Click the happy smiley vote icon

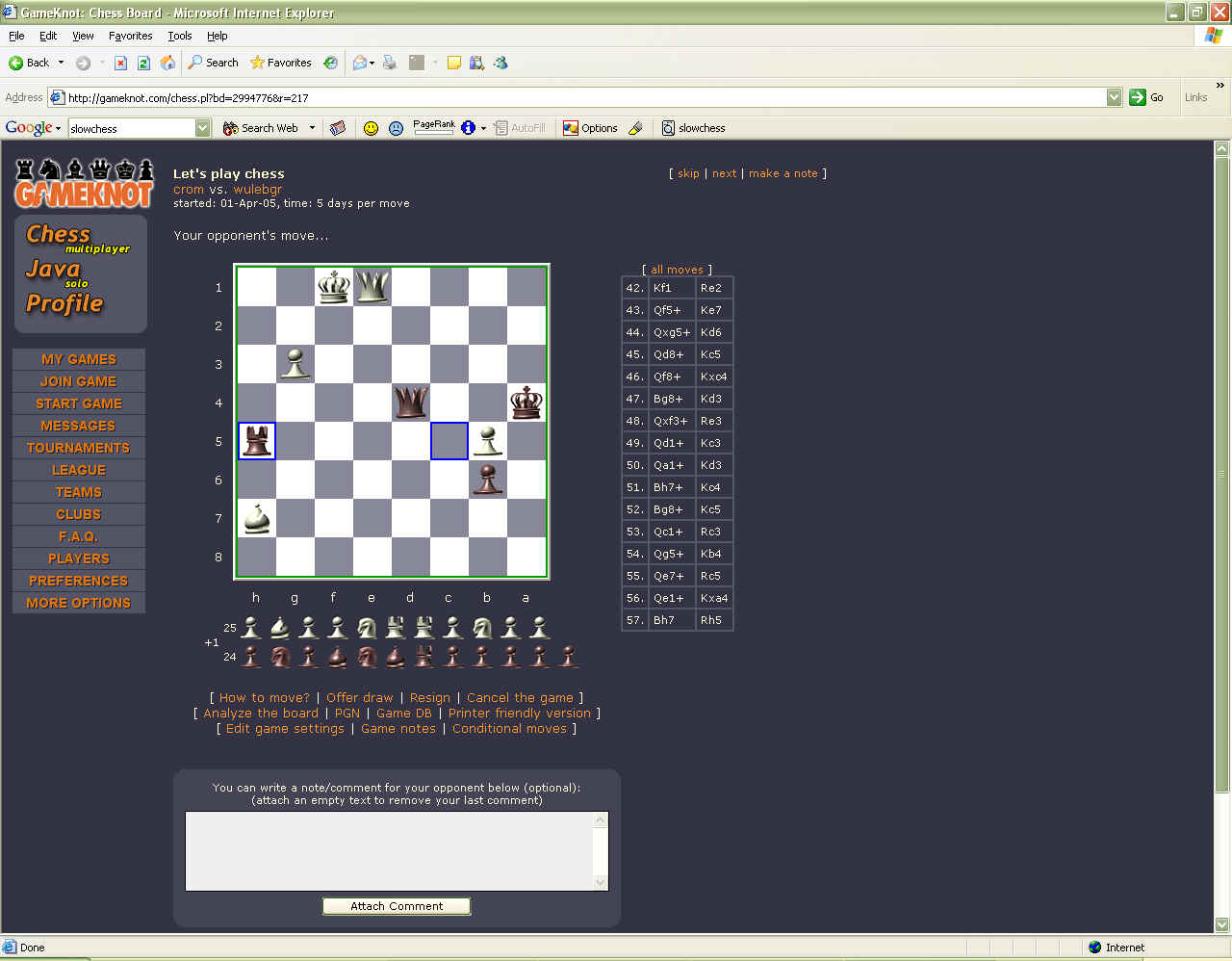(371, 128)
